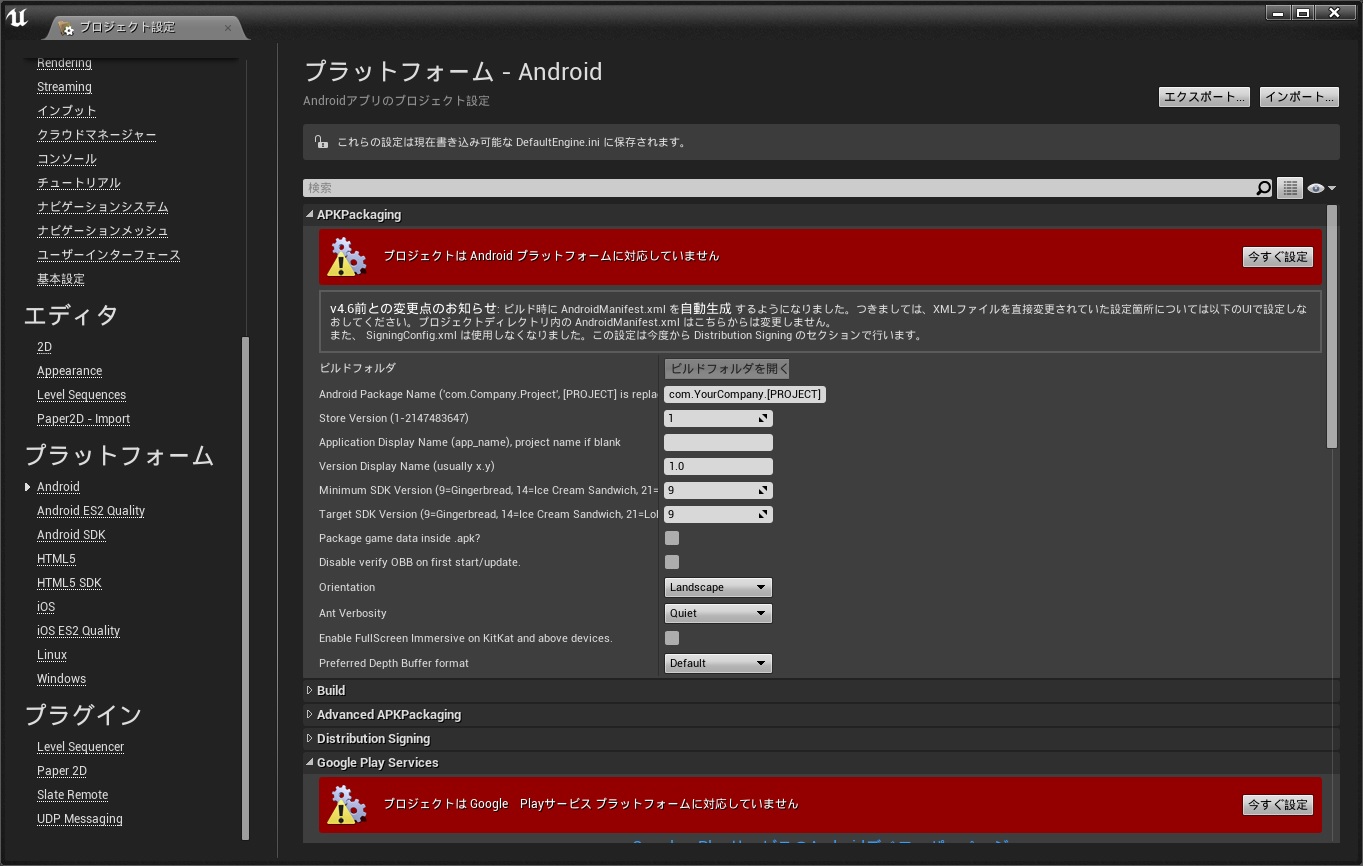
Task: Open iOS platform settings
Action: [46, 607]
